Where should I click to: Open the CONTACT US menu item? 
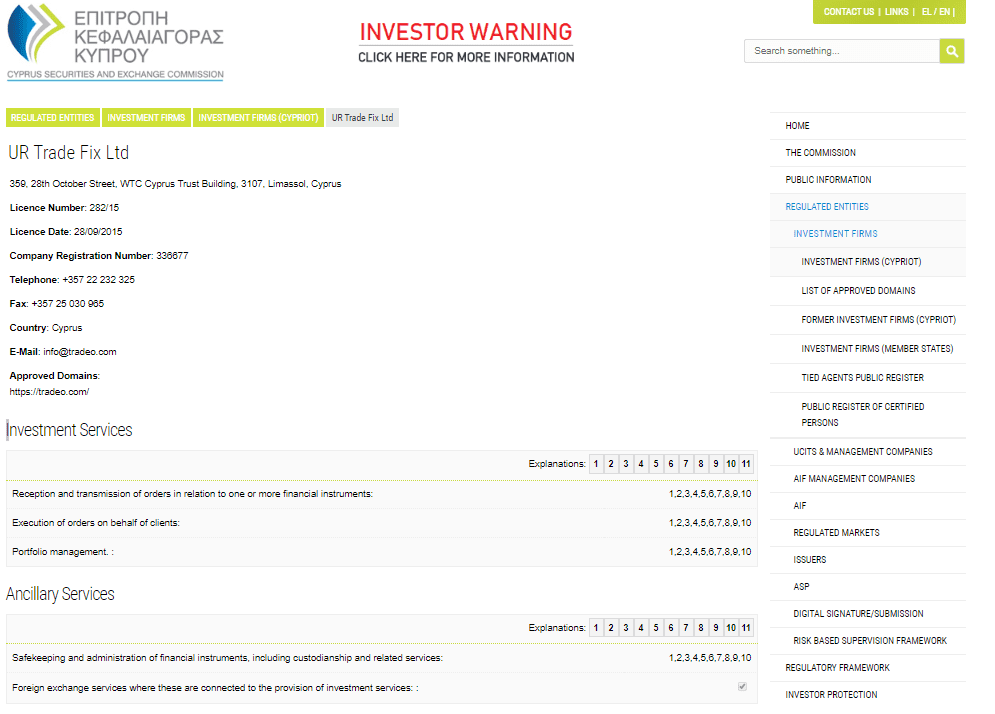tap(848, 12)
